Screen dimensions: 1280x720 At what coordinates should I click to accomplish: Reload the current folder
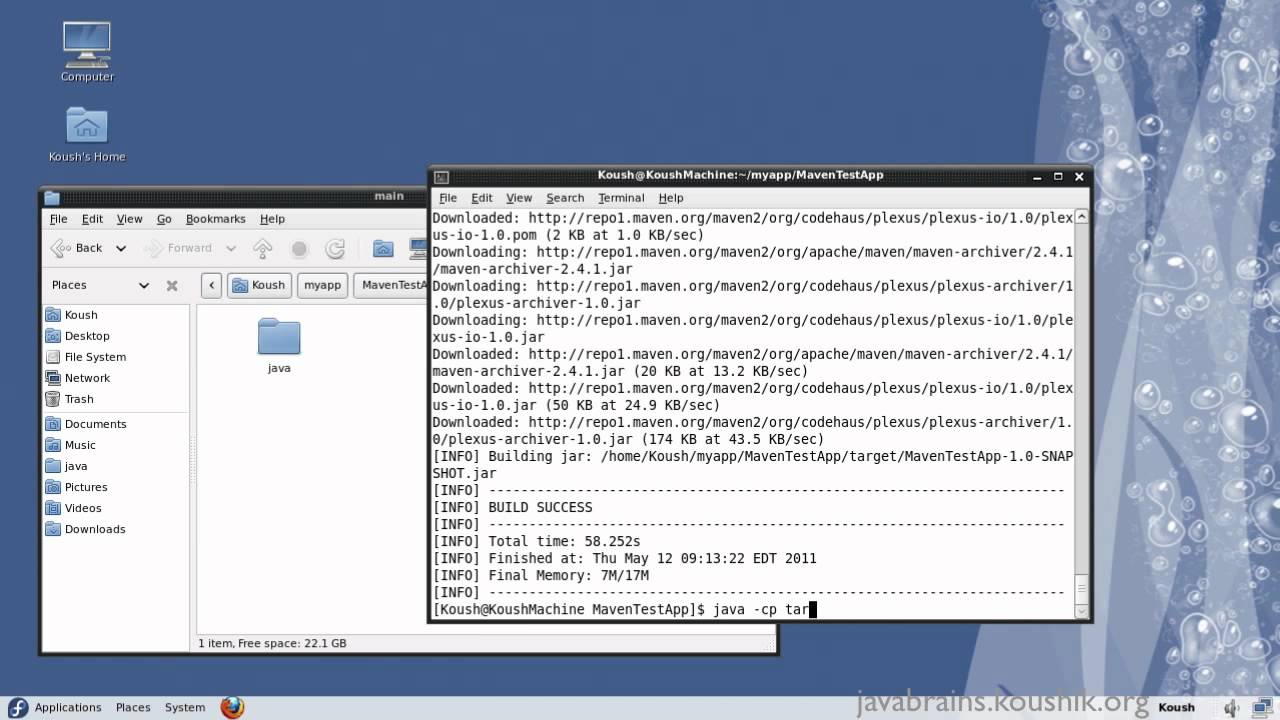335,248
